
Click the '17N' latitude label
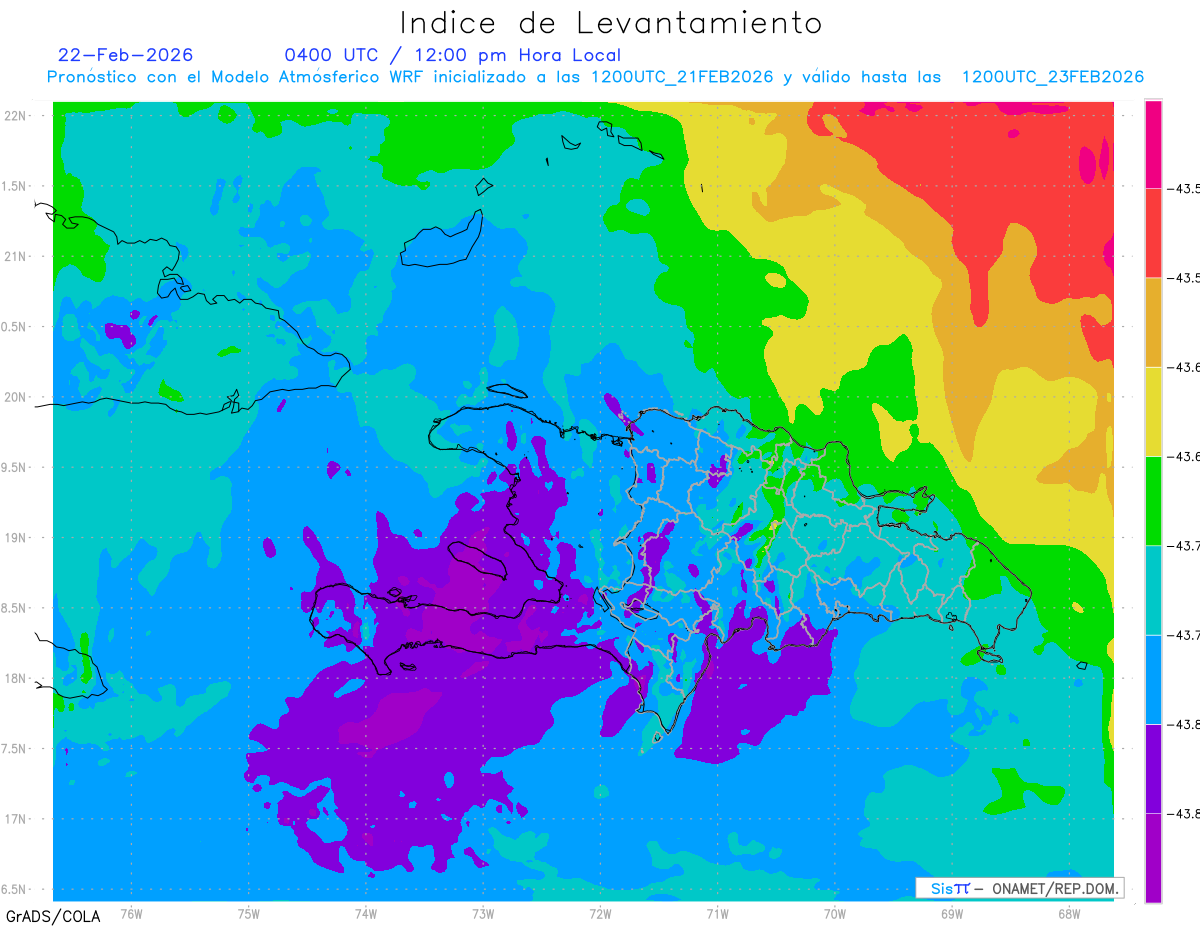[17, 819]
